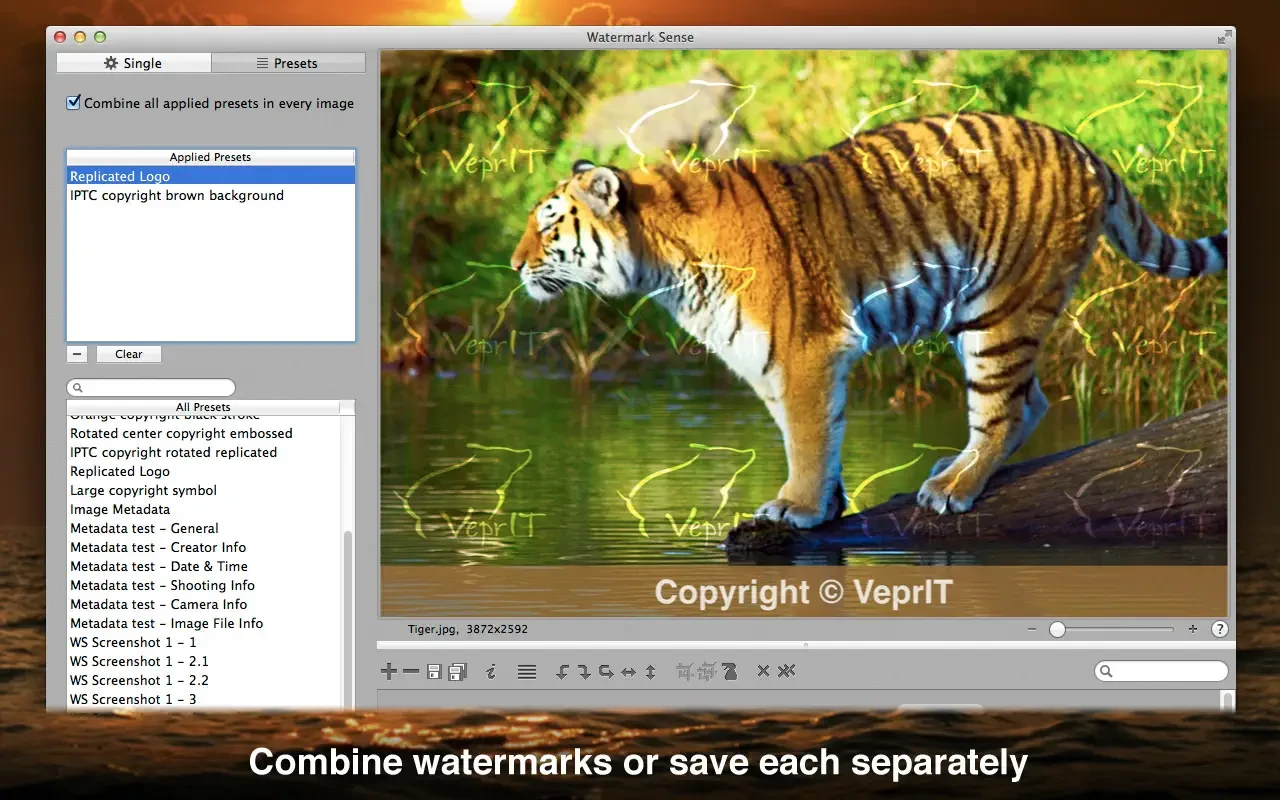This screenshot has height=800, width=1280.
Task: Click the list lines icon in the toolbar
Action: tap(527, 672)
